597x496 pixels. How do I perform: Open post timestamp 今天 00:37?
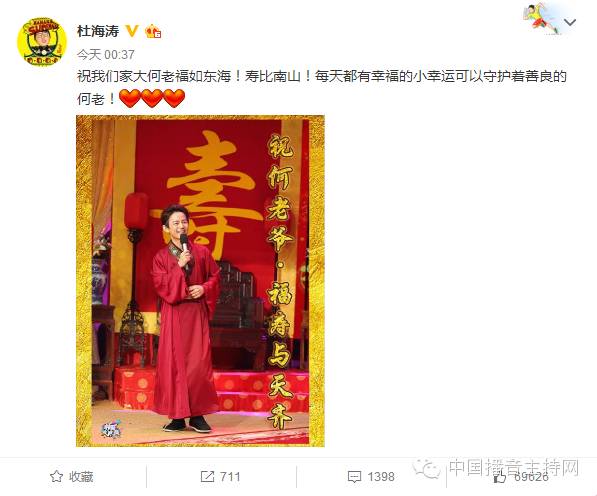click(105, 55)
